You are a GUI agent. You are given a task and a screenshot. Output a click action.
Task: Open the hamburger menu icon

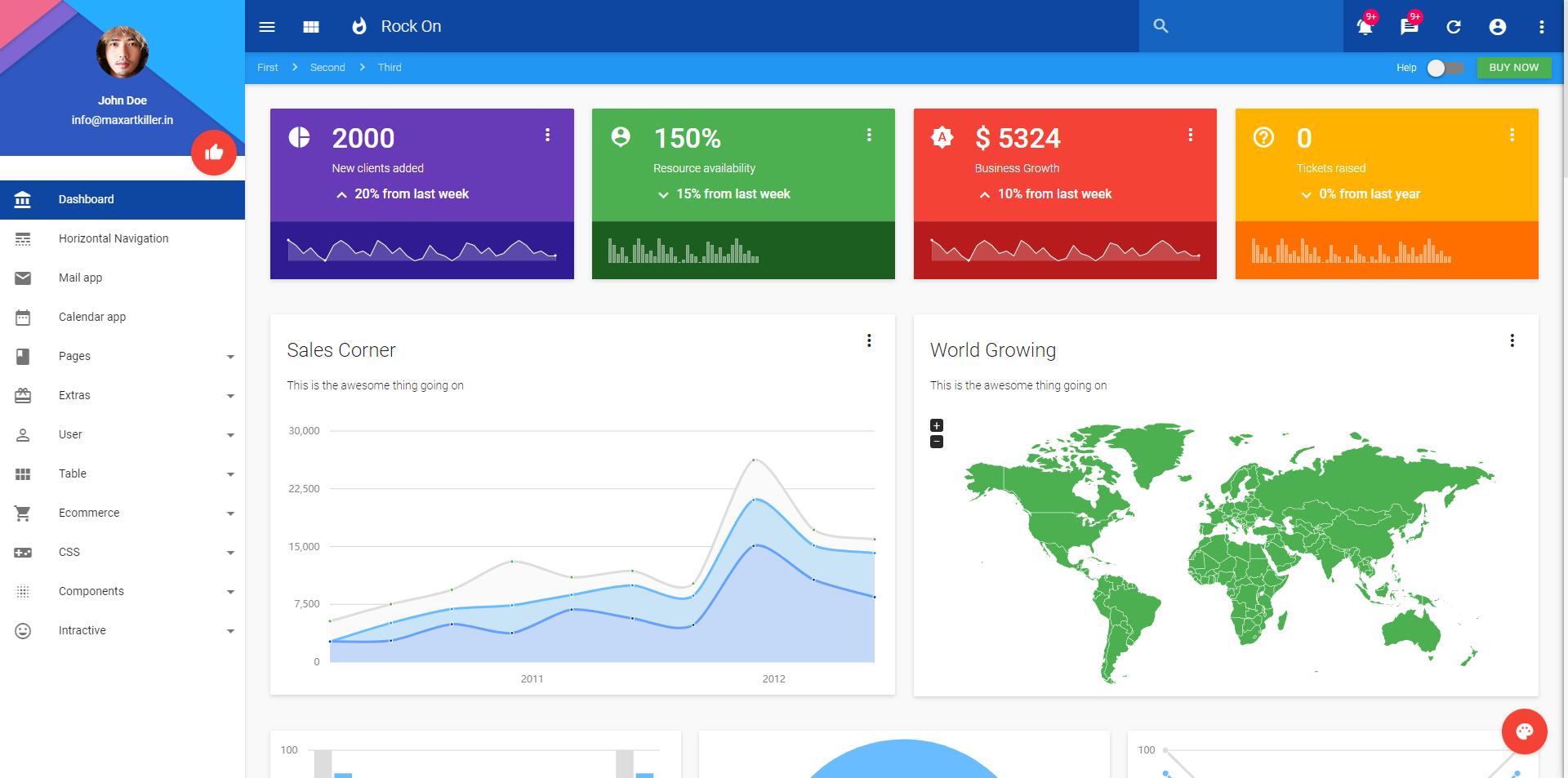(267, 27)
